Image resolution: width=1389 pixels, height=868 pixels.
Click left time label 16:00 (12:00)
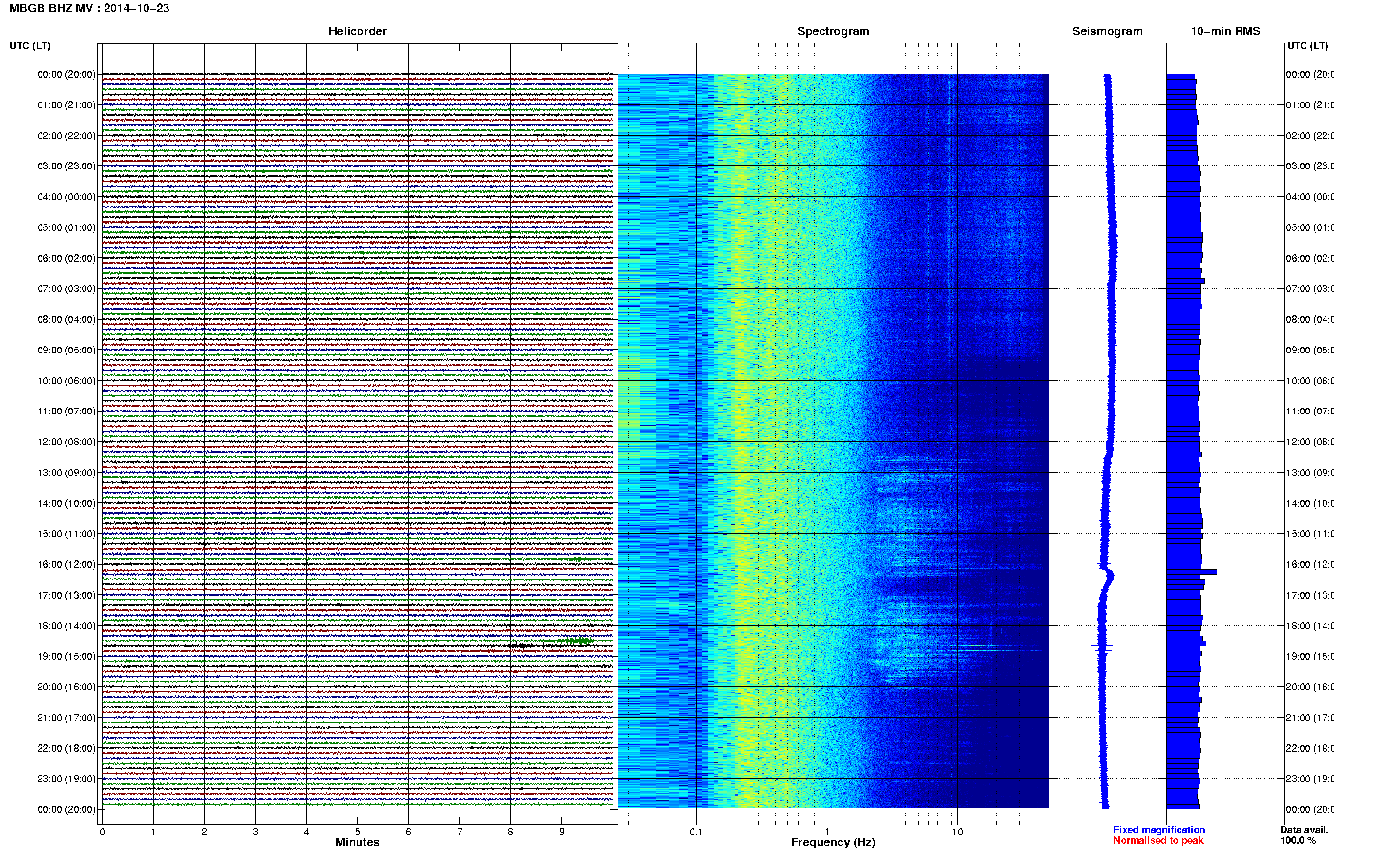point(66,564)
